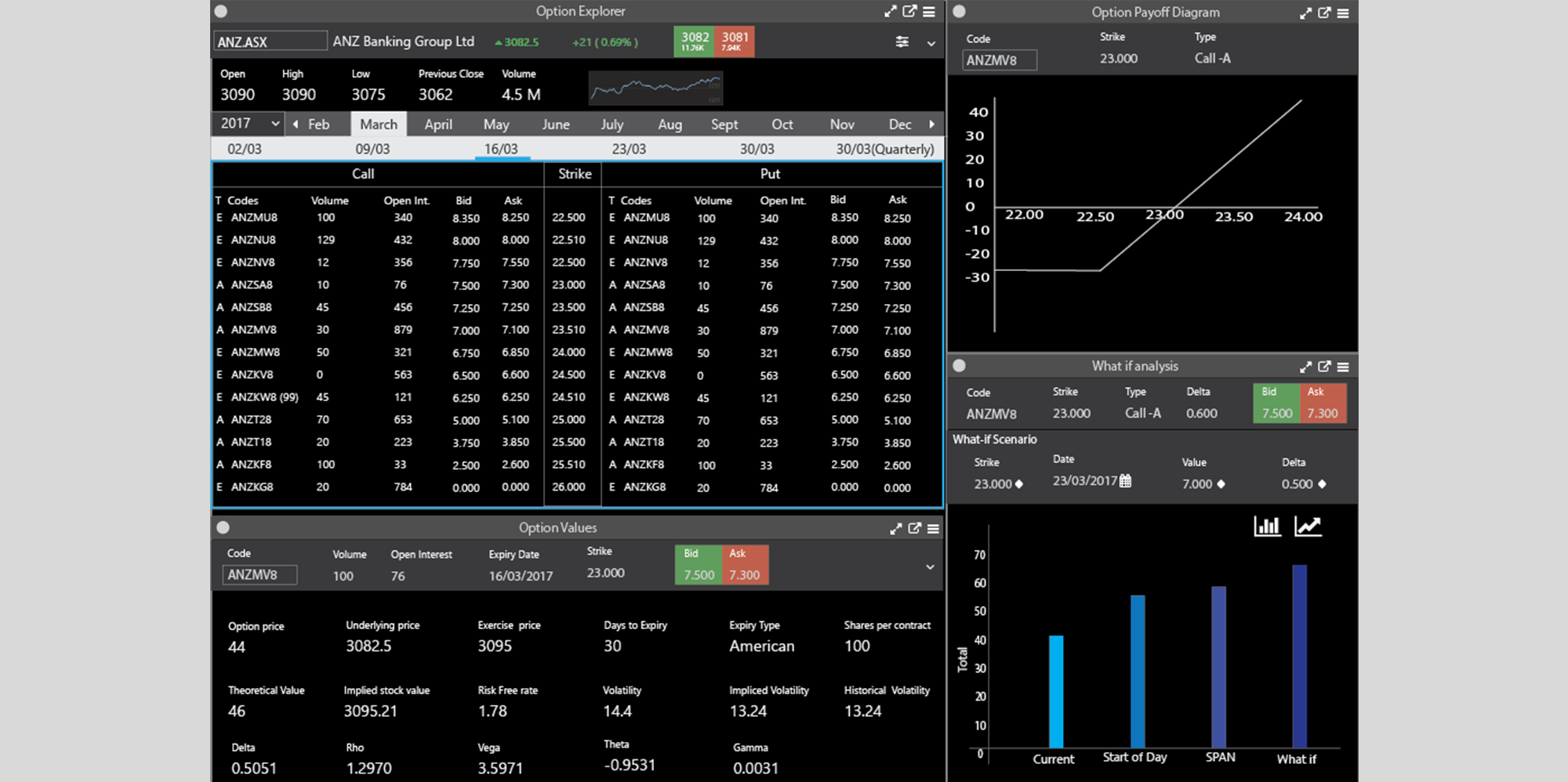The height and width of the screenshot is (782, 1568).
Task: Open the filter settings sliders icon
Action: [902, 42]
